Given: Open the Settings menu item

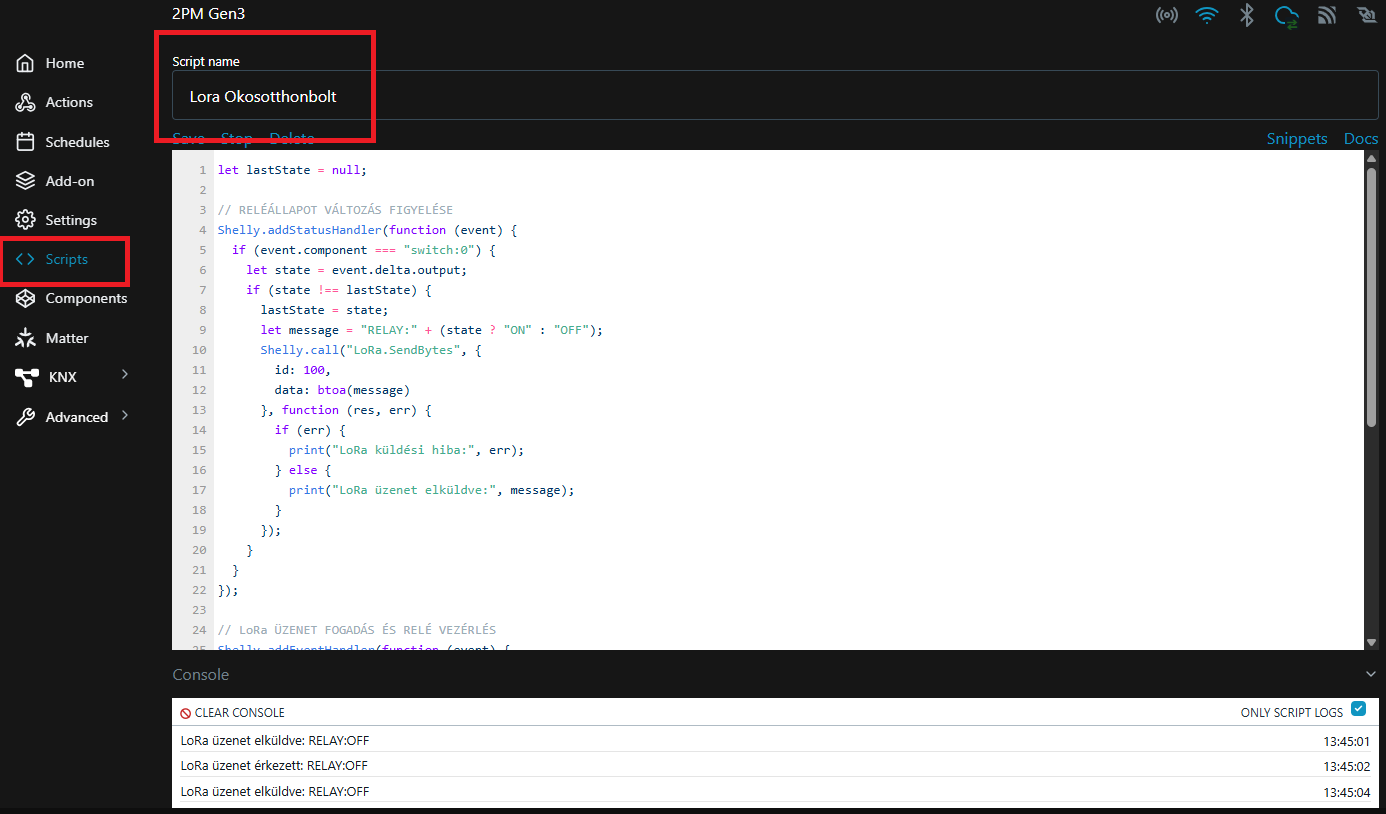Looking at the screenshot, I should [71, 220].
